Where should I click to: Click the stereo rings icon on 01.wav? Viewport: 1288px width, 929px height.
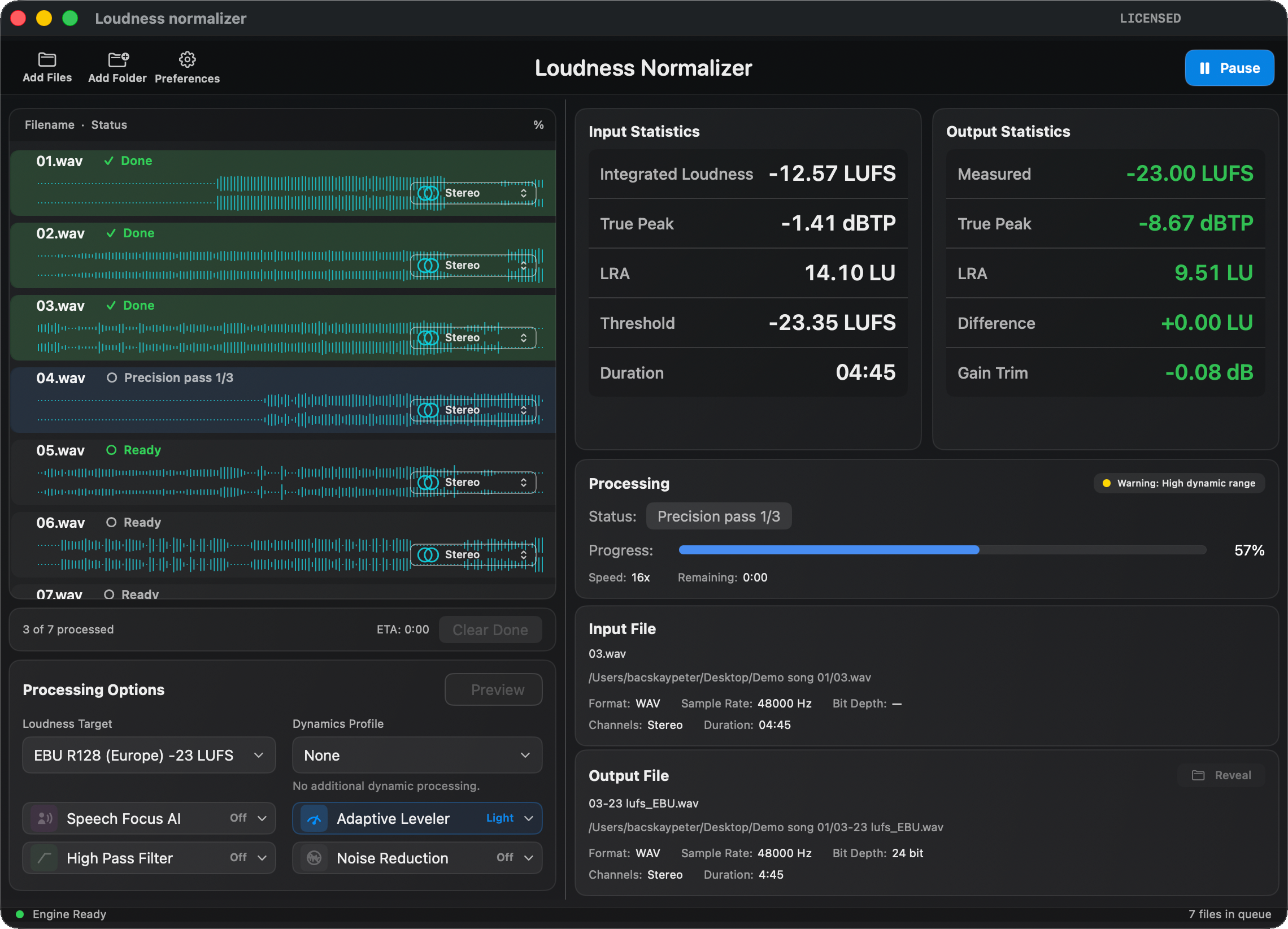[428, 193]
